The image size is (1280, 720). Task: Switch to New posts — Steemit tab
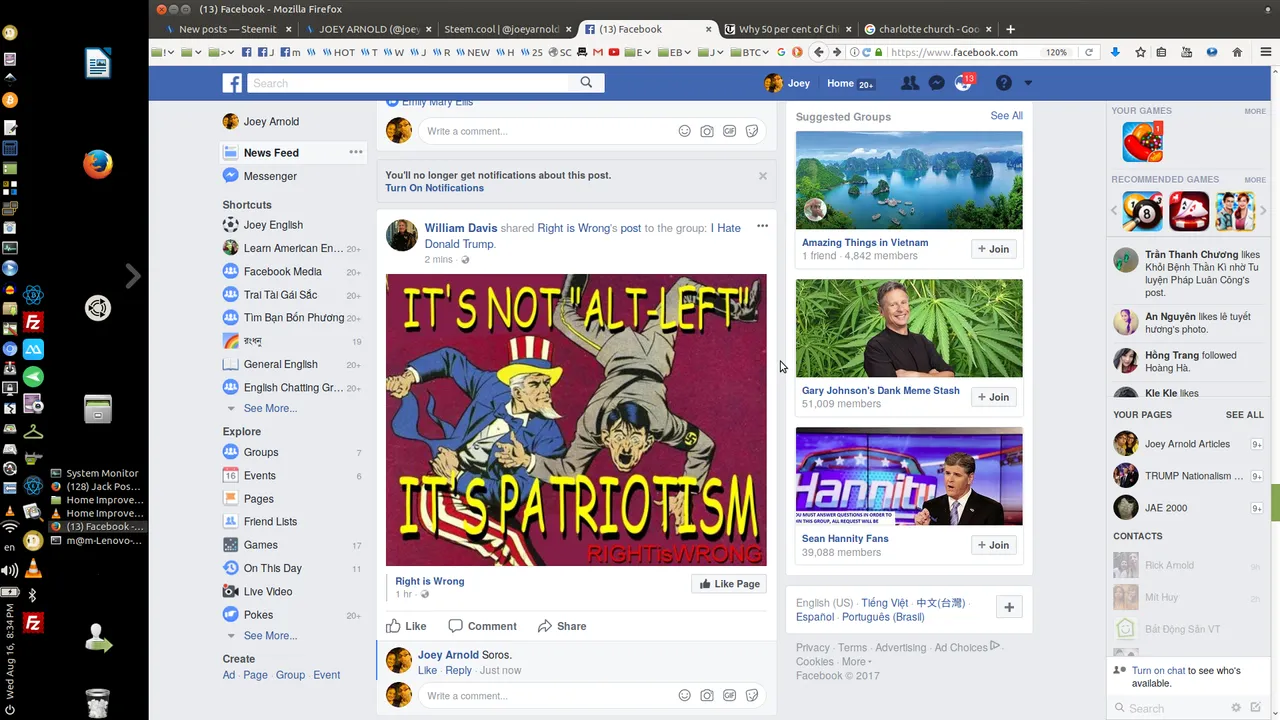point(227,29)
